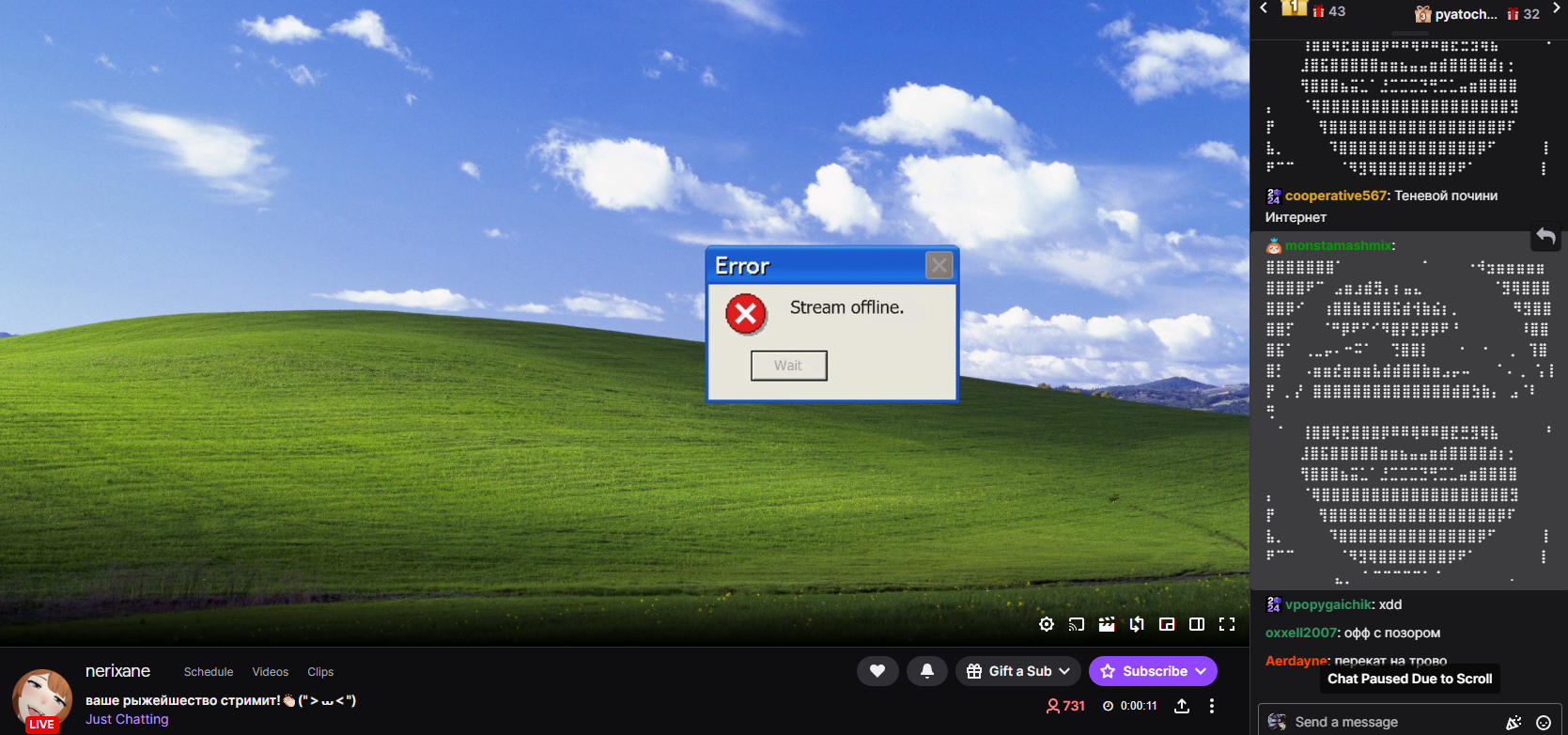Show the viewer count of 731
The image size is (1568, 735).
pyautogui.click(x=1065, y=706)
